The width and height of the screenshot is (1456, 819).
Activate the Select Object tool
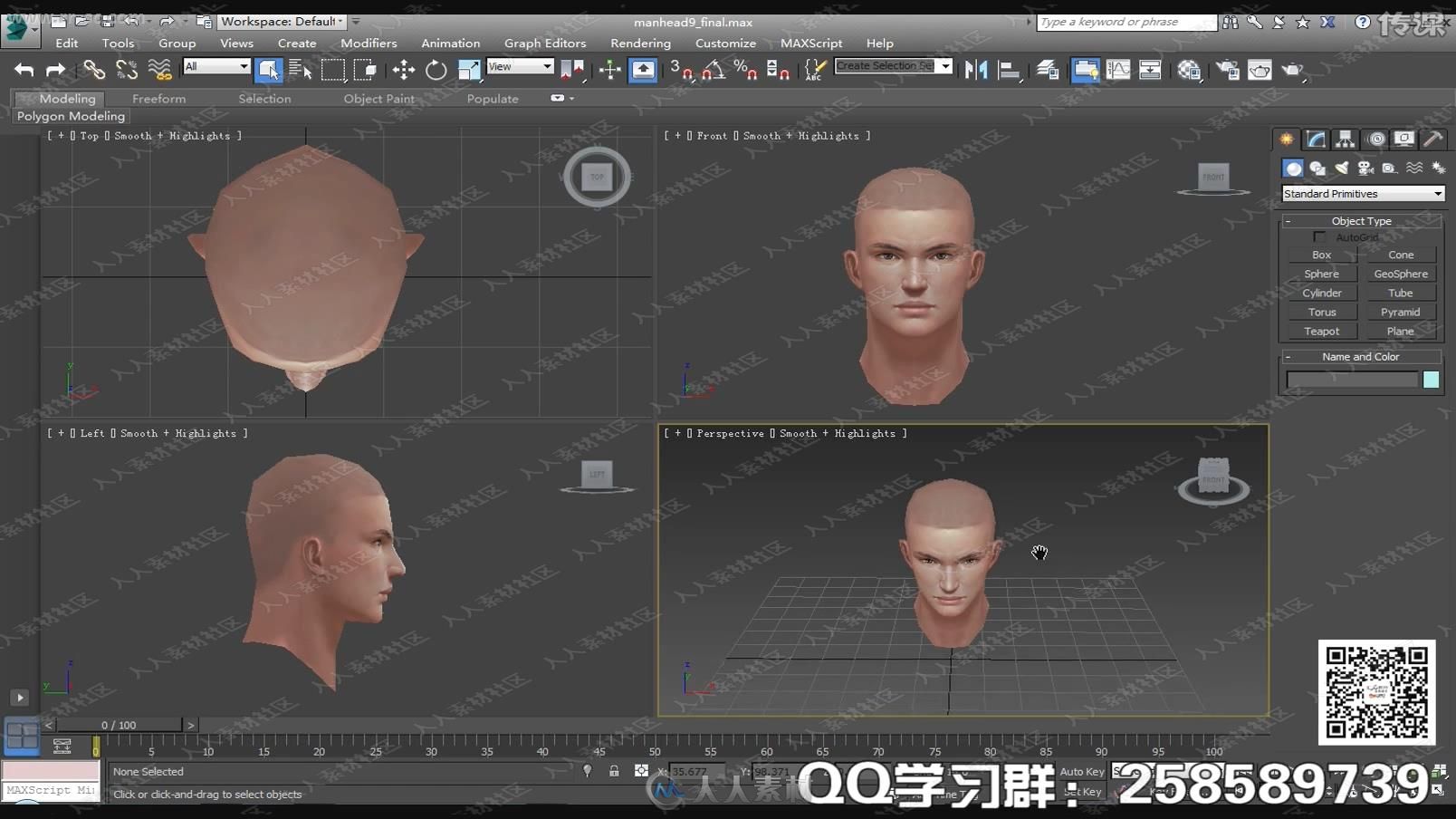pyautogui.click(x=269, y=70)
